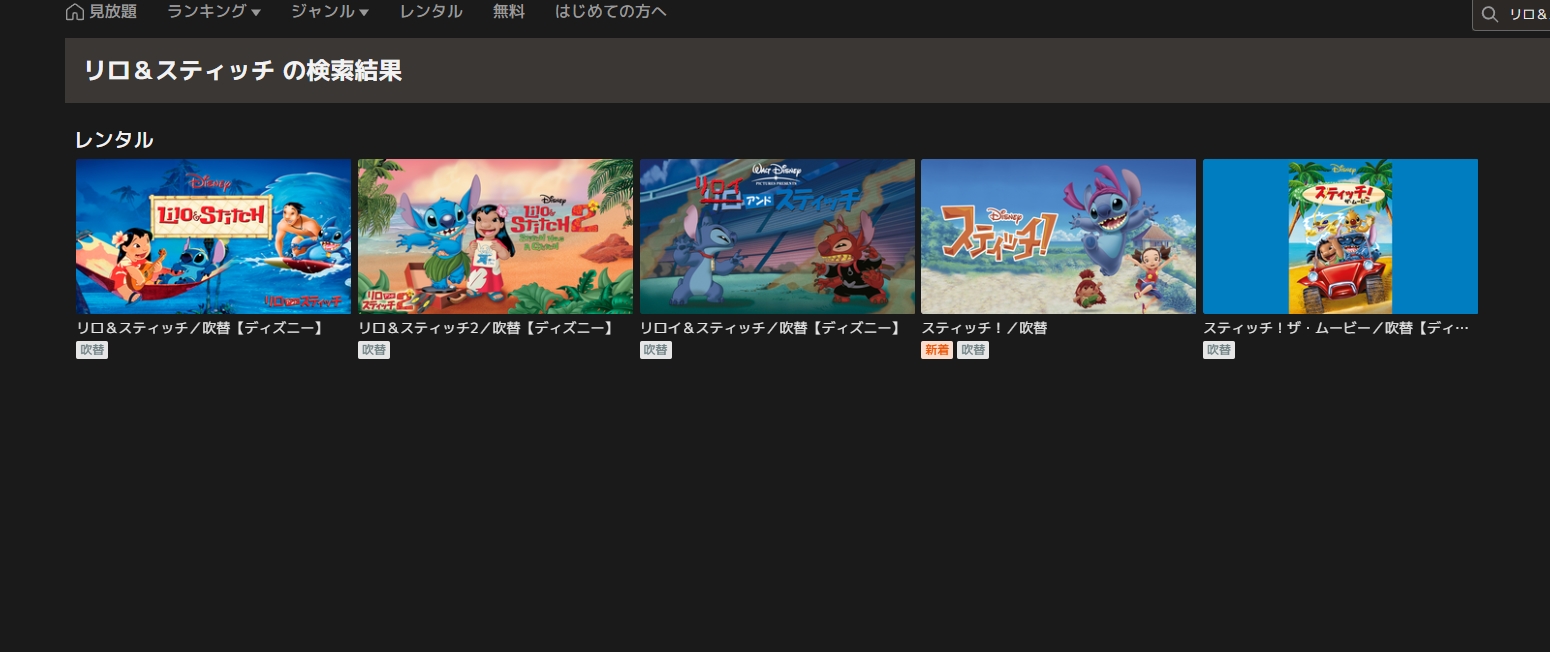Click the search magnifier icon
Image resolution: width=1550 pixels, height=652 pixels.
[x=1490, y=14]
